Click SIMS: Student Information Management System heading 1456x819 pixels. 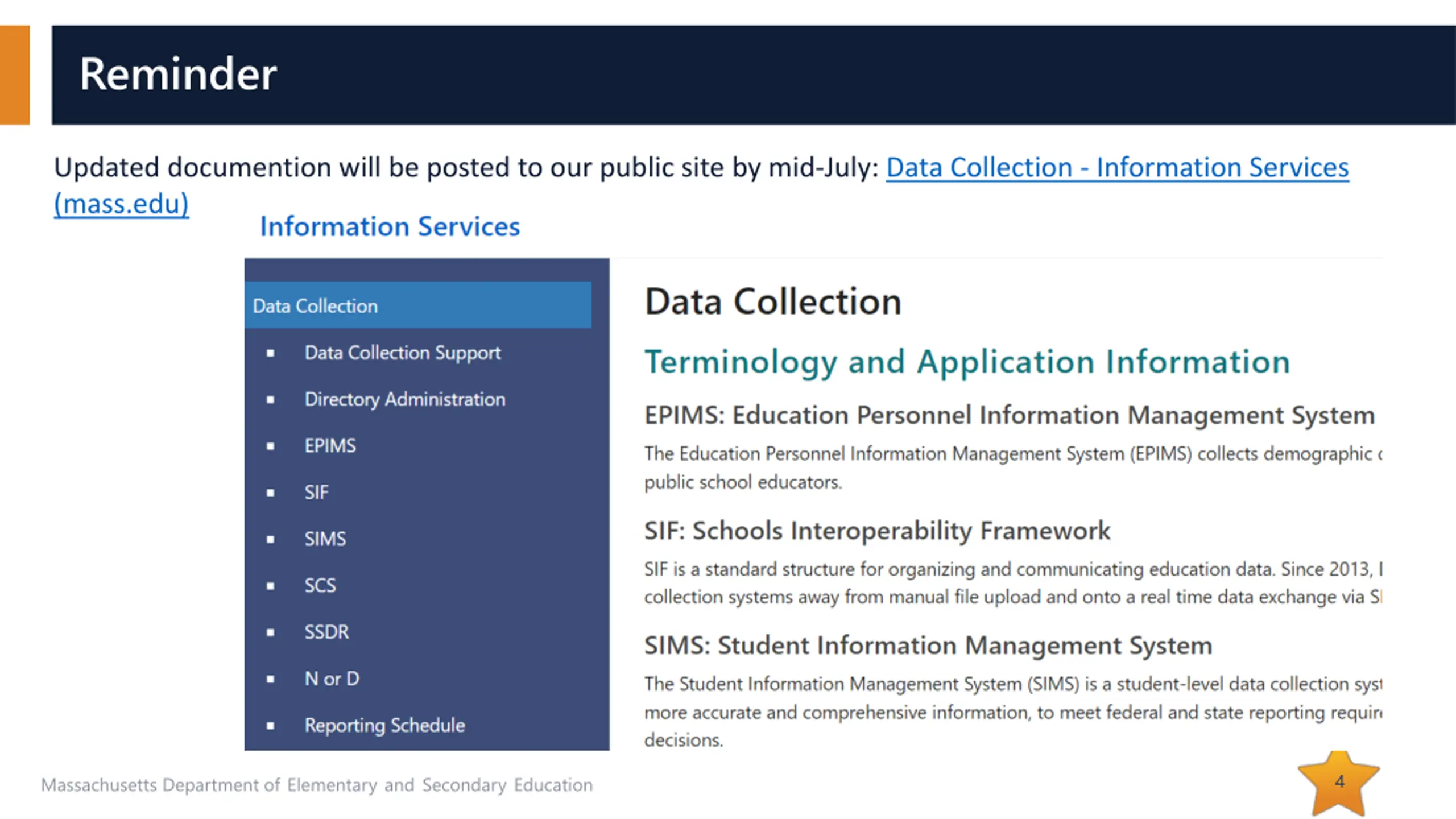928,646
